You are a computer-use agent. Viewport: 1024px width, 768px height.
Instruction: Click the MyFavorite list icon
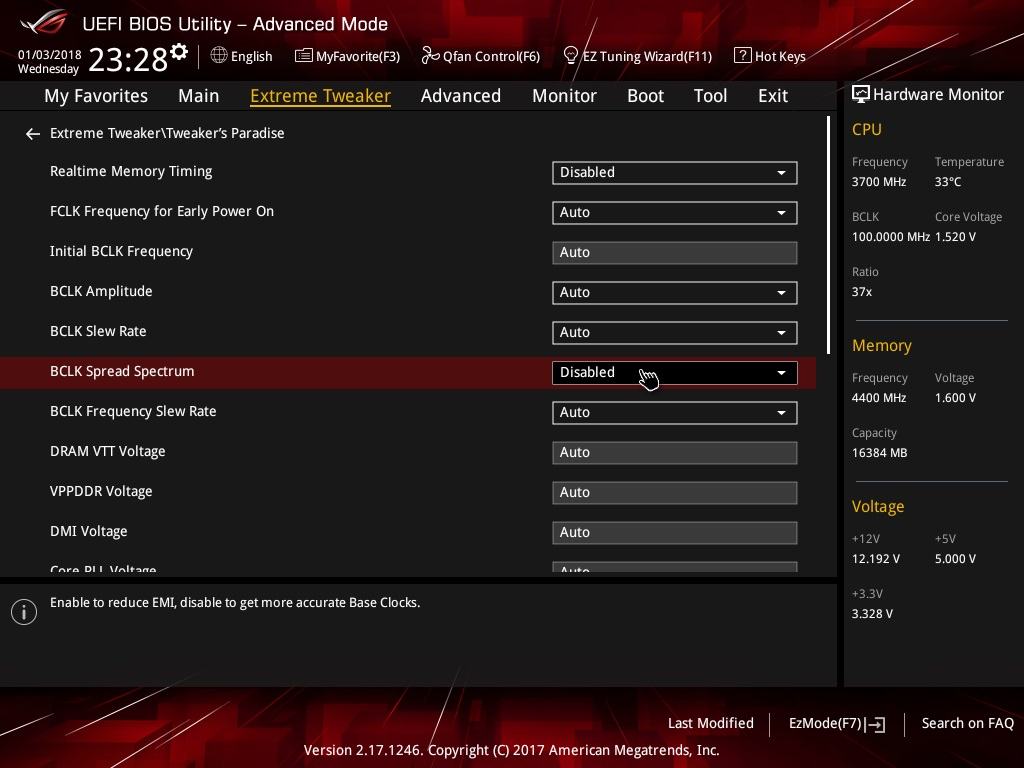click(303, 56)
